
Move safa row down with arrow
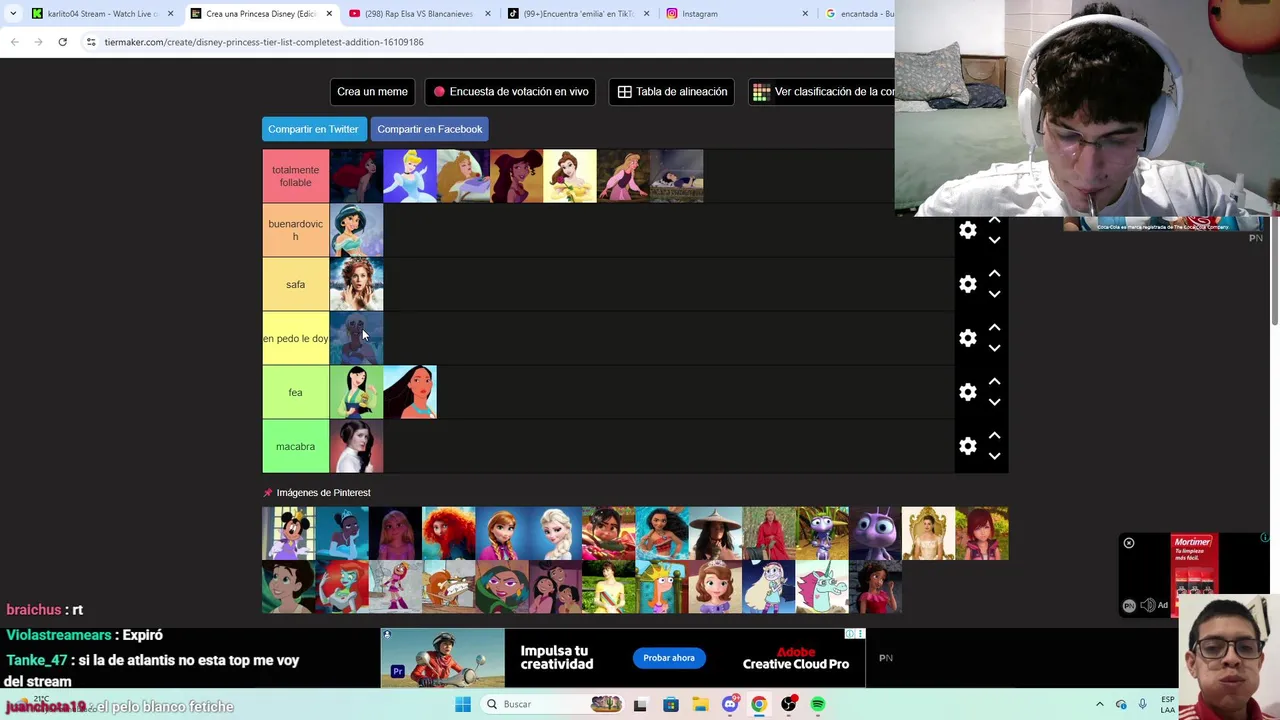994,294
